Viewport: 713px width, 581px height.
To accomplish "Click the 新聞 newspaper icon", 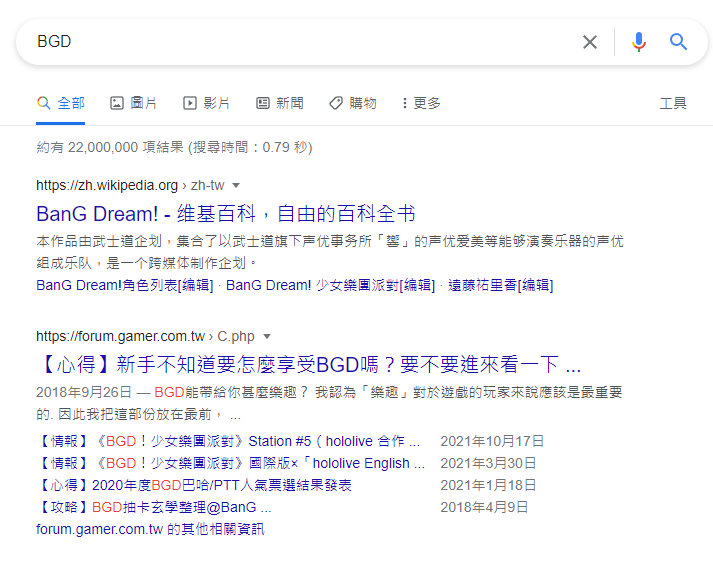I will click(263, 103).
